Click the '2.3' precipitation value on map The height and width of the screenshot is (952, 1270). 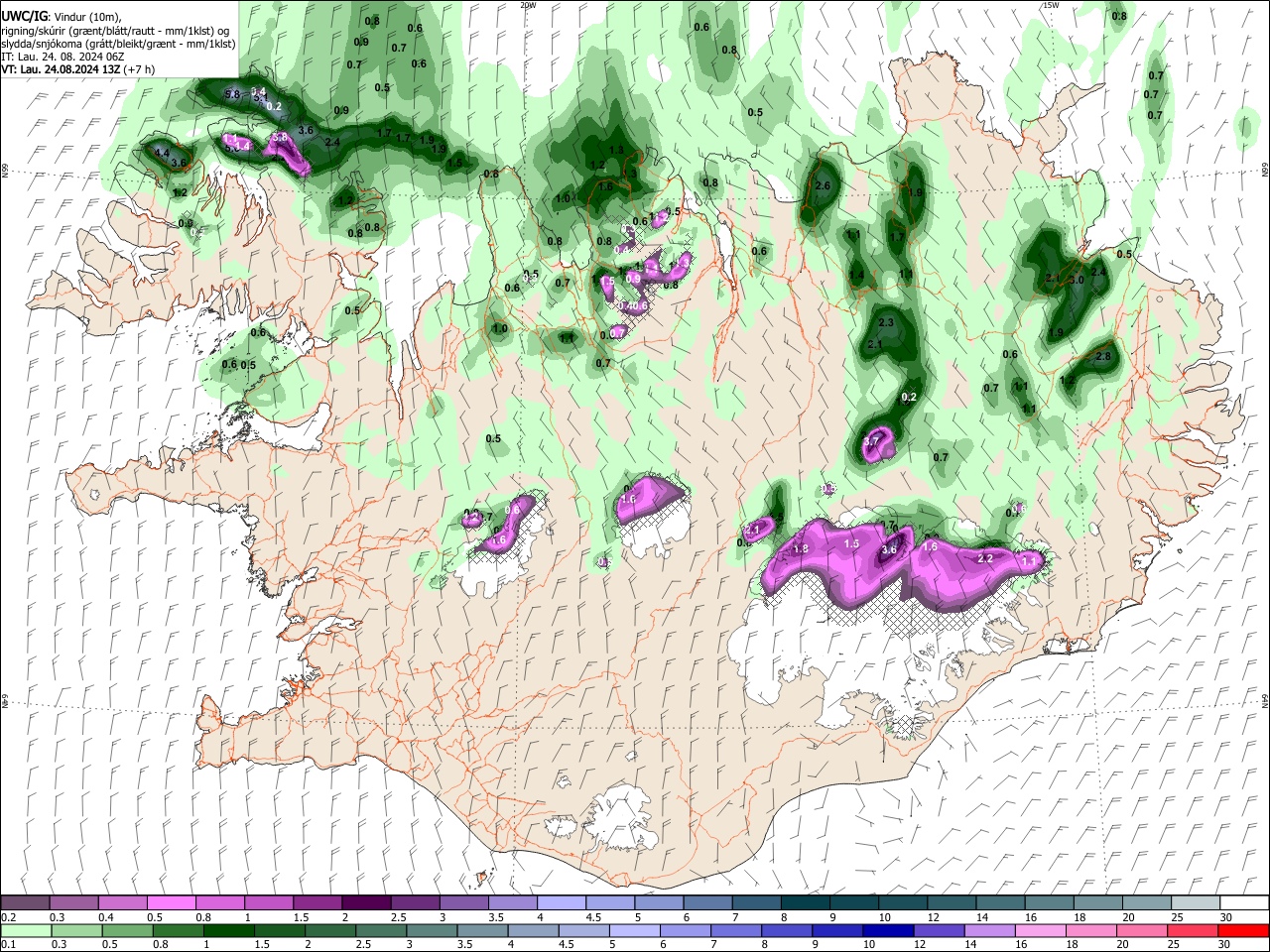tap(887, 323)
